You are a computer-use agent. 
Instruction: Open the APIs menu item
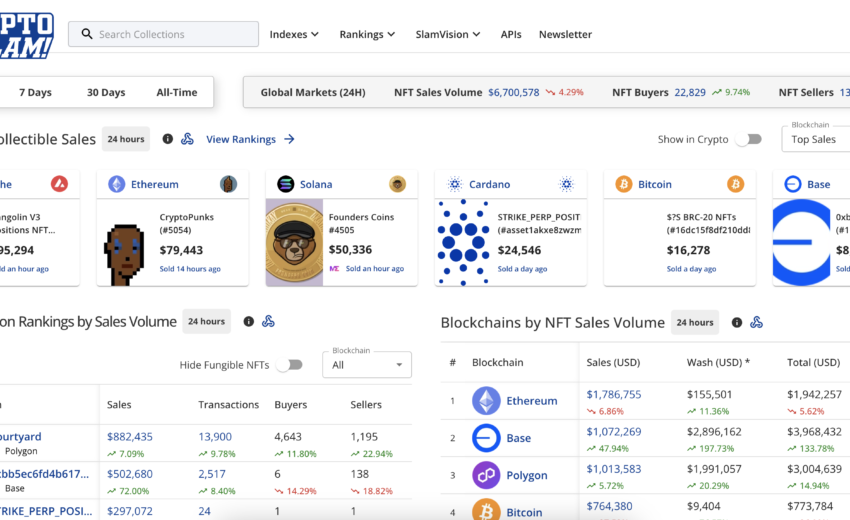511,34
